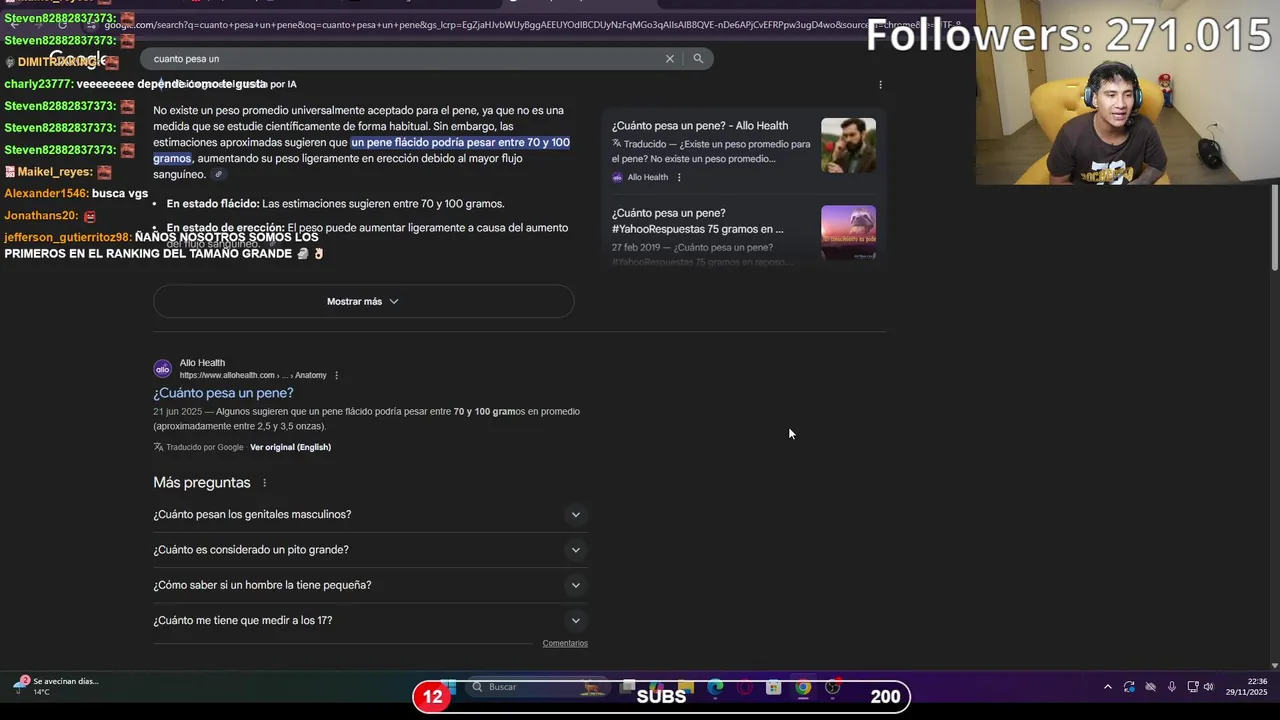Open the three-dot menu of the AI overview
Viewport: 1280px width, 720px height.
tap(880, 84)
